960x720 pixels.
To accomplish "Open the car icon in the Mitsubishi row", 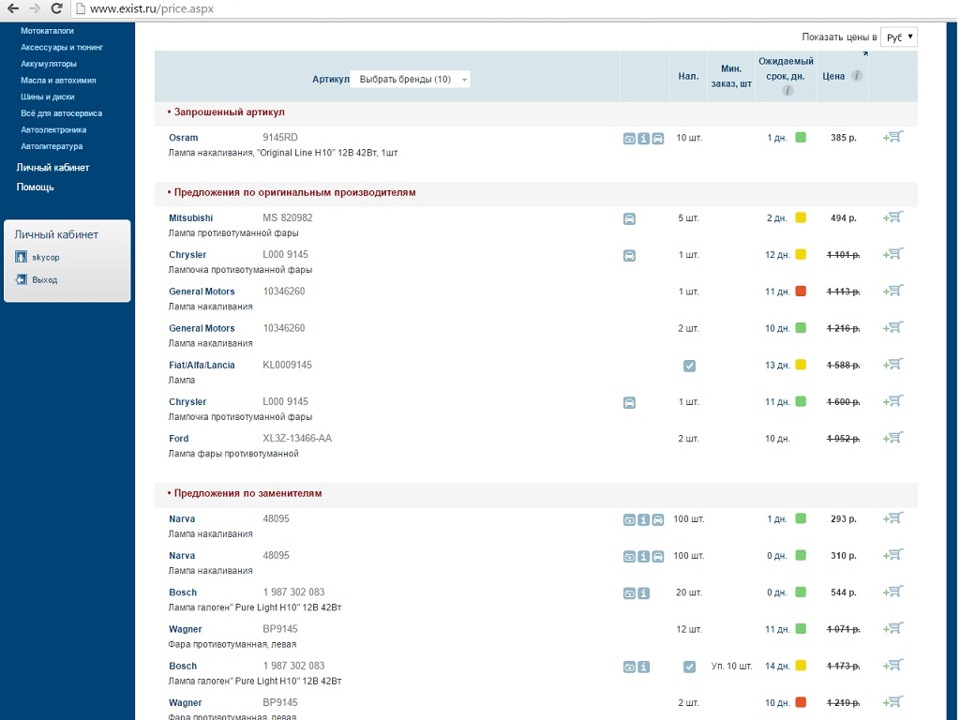I will click(x=629, y=219).
